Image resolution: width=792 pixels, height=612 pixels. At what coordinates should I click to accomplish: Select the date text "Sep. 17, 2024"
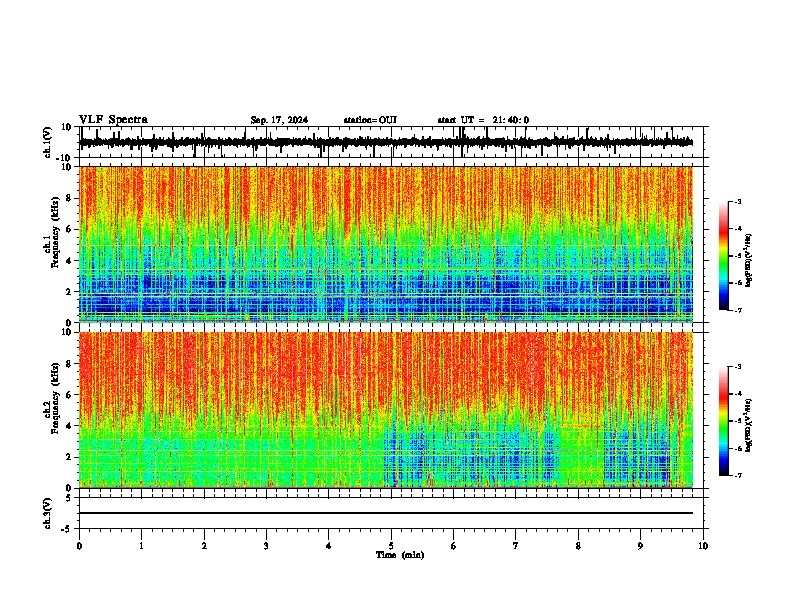pos(279,120)
